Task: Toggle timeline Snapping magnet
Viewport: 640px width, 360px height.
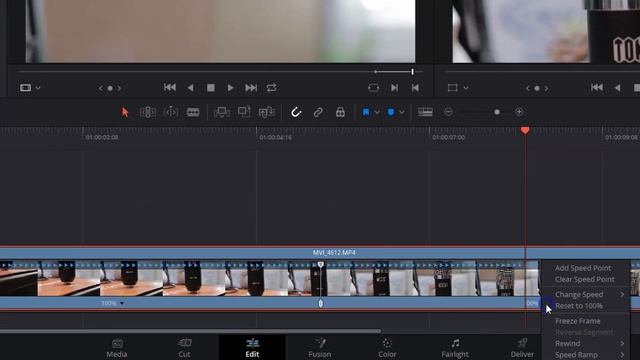Action: click(296, 112)
